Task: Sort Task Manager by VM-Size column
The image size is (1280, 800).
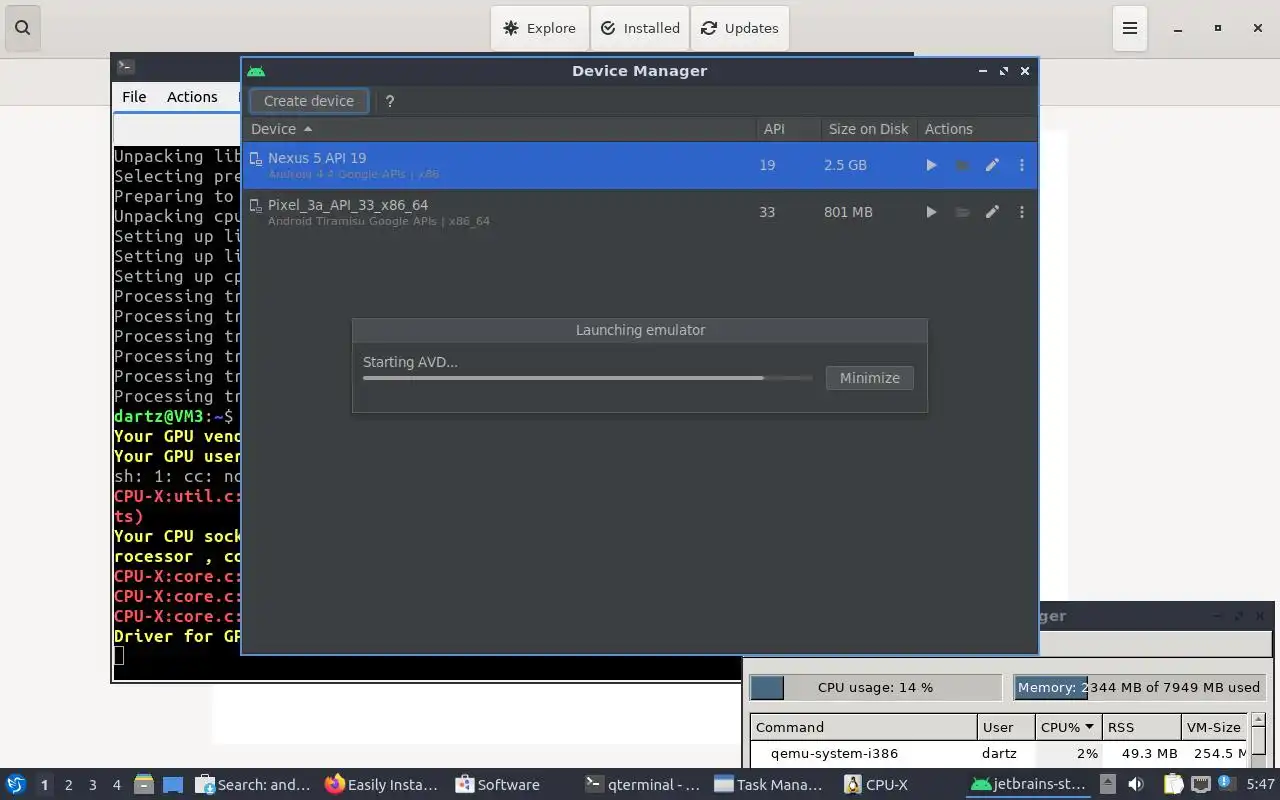Action: [x=1213, y=727]
